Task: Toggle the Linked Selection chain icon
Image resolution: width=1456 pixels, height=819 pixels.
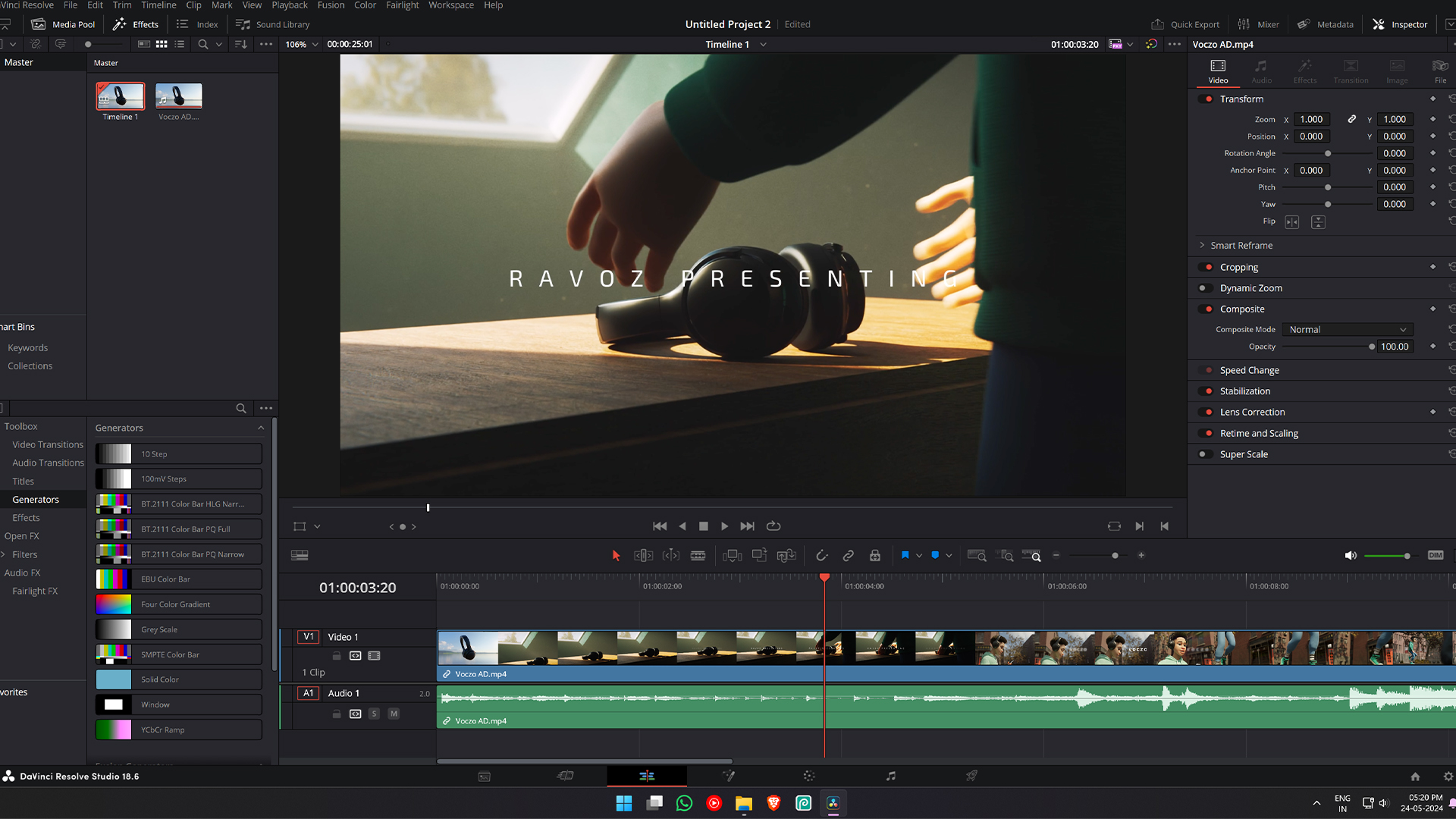Action: [x=849, y=556]
